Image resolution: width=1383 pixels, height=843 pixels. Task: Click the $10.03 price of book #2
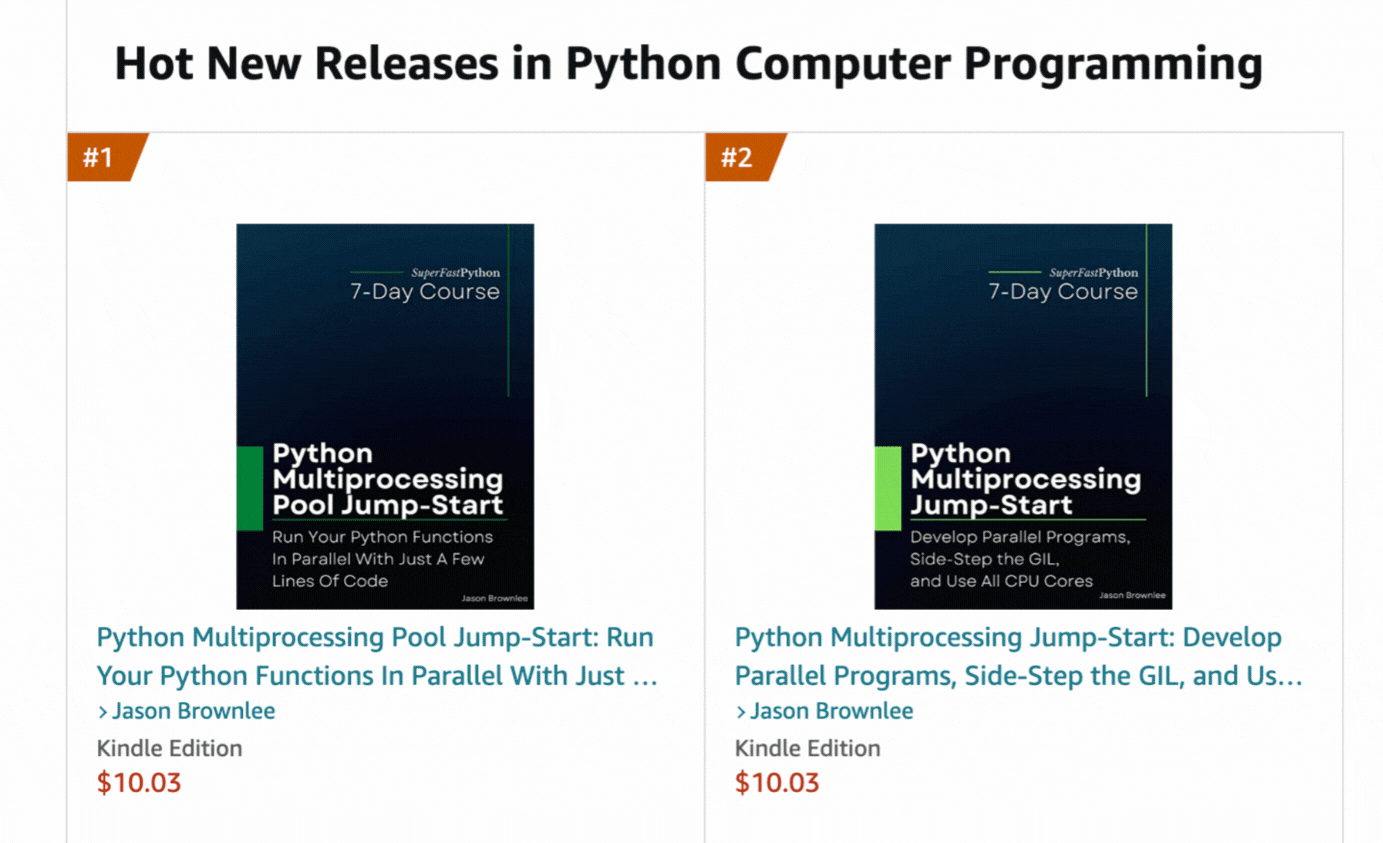click(777, 782)
